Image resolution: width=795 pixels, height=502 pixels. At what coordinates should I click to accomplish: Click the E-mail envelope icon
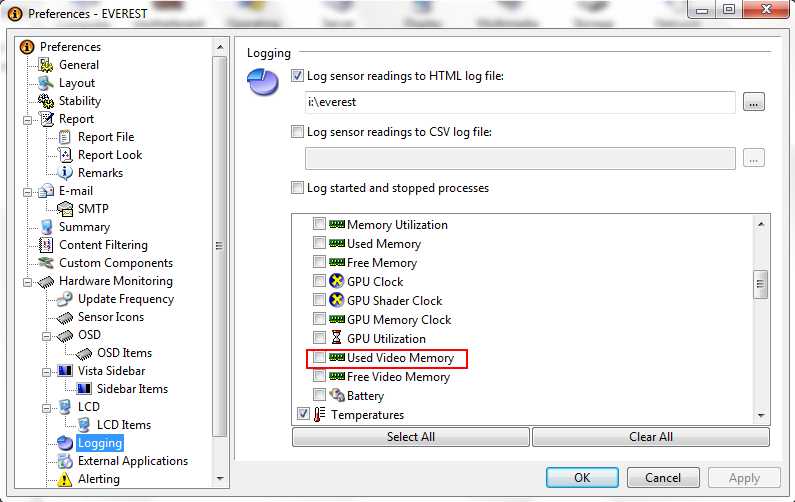click(x=46, y=191)
